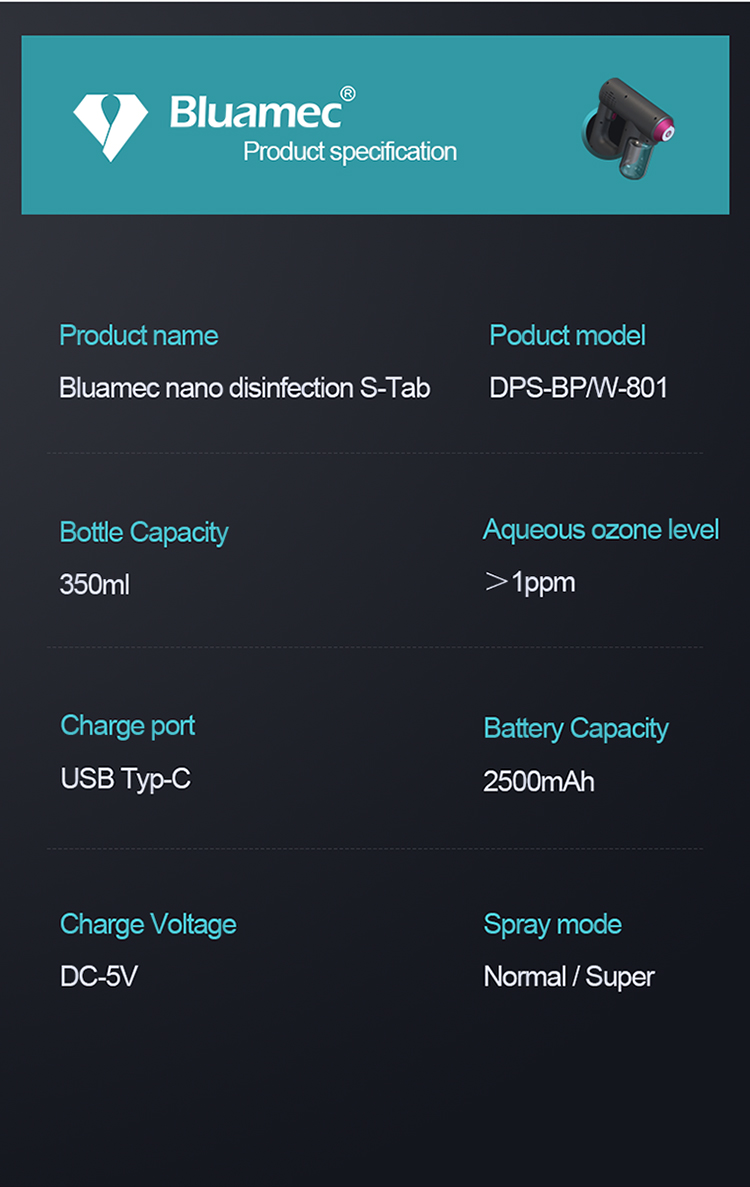
Task: Select the DPS-BP/W-801 model number
Action: 578,388
